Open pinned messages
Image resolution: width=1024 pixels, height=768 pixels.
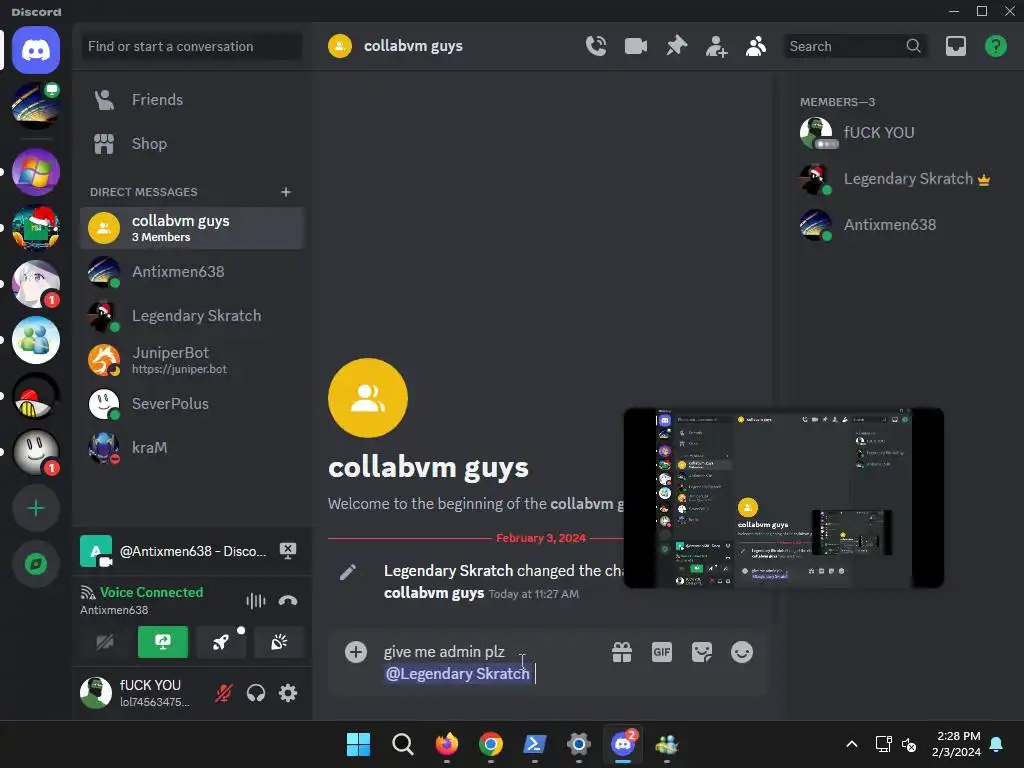click(x=677, y=46)
